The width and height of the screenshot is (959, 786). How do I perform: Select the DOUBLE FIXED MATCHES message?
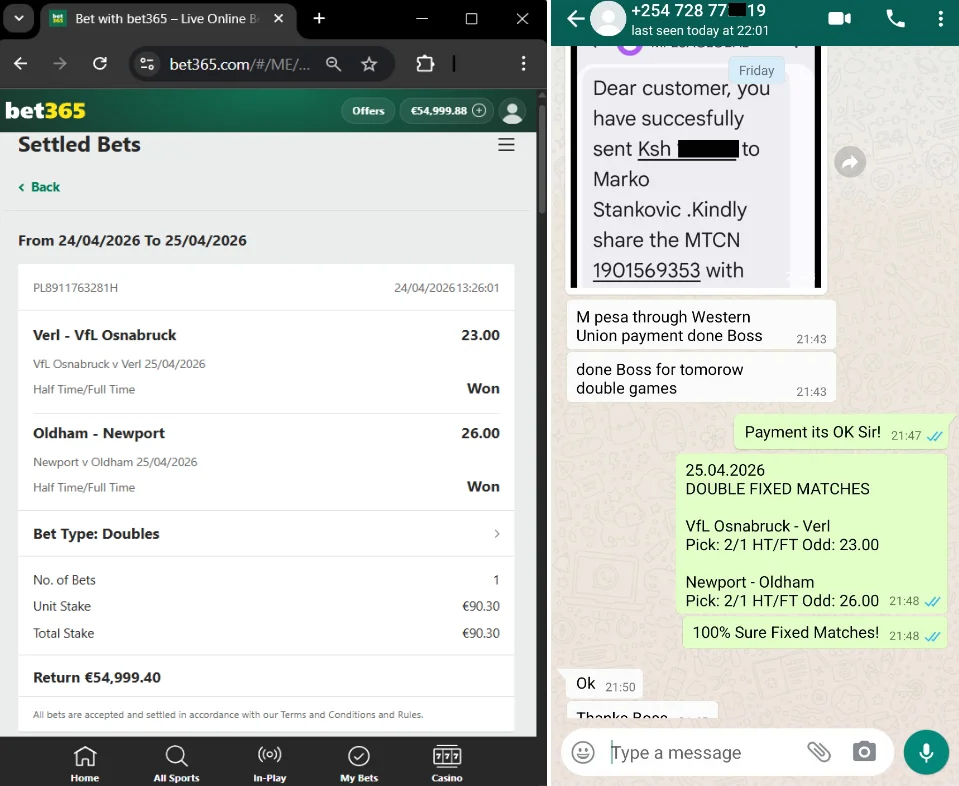point(812,534)
